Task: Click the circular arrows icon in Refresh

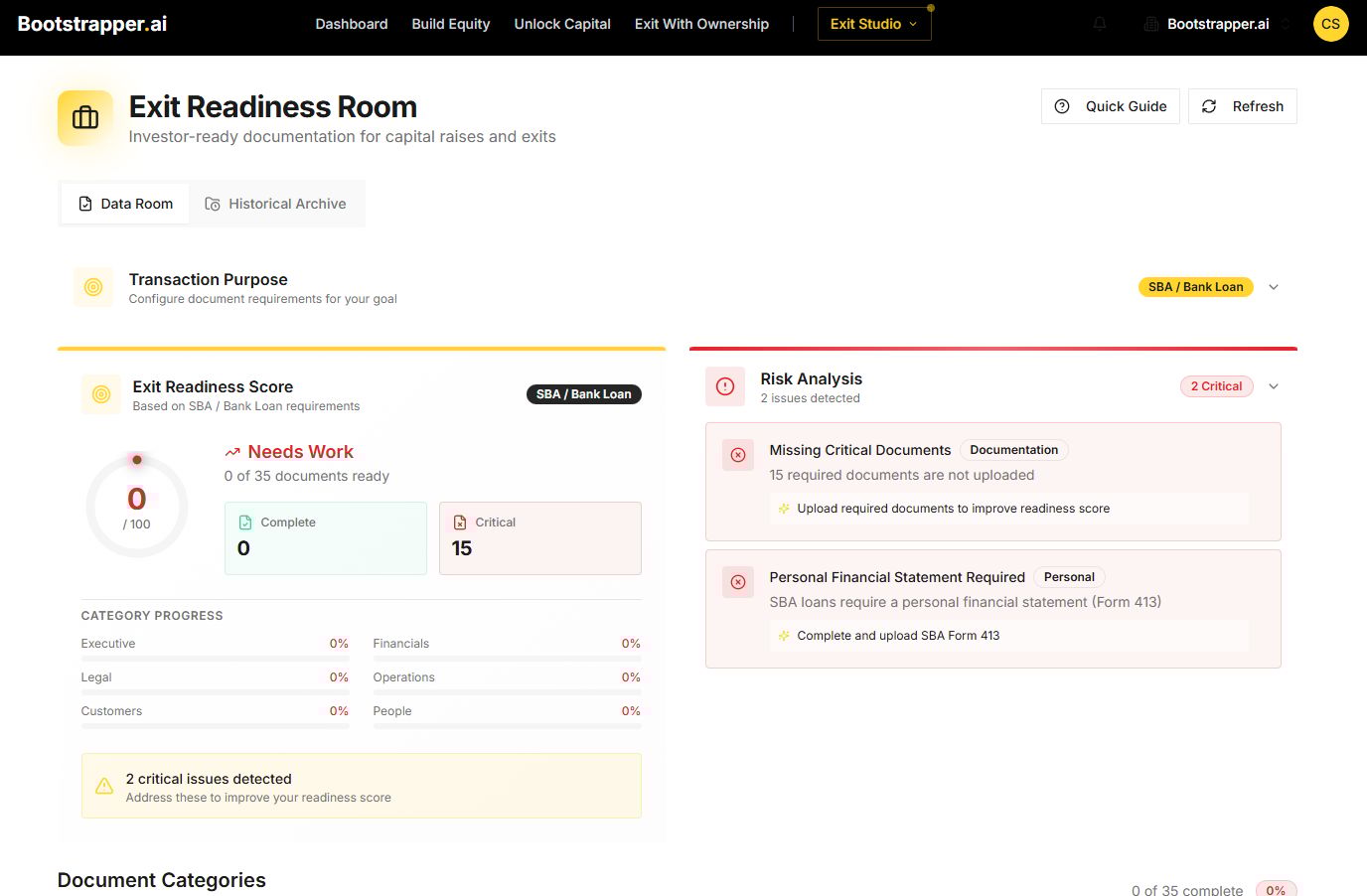Action: (1209, 106)
